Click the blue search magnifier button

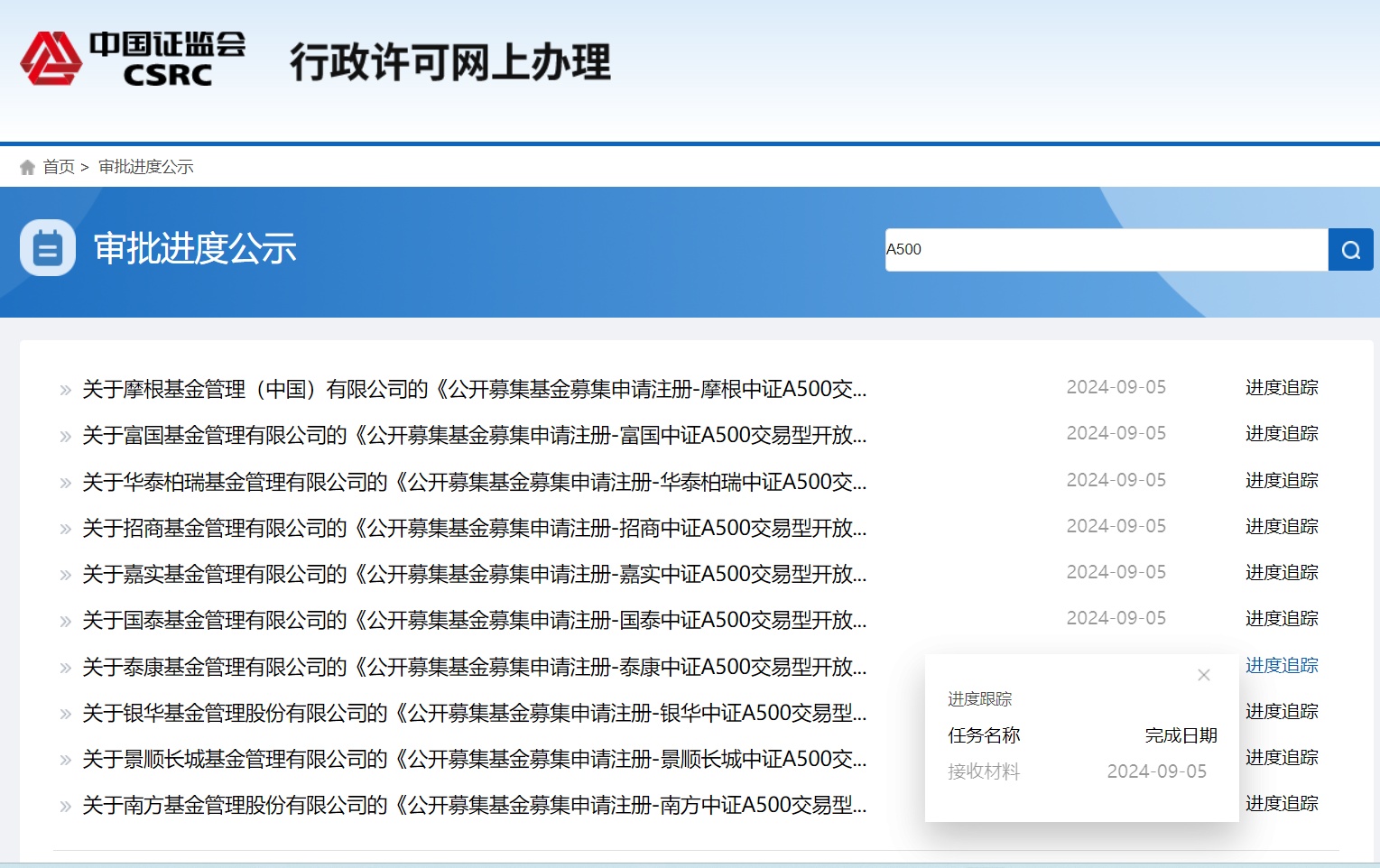click(x=1350, y=250)
